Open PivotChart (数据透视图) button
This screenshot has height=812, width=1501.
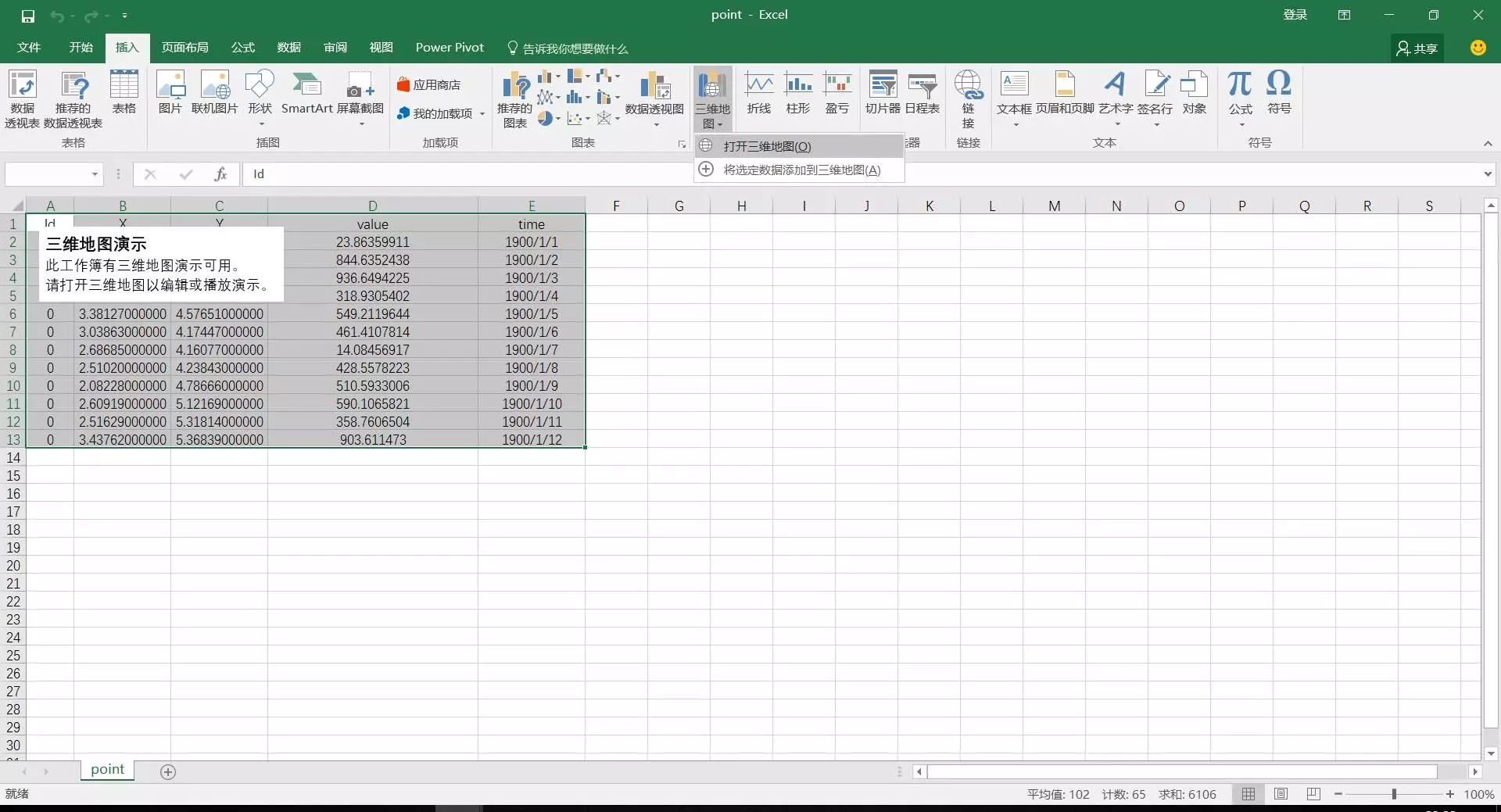(655, 98)
